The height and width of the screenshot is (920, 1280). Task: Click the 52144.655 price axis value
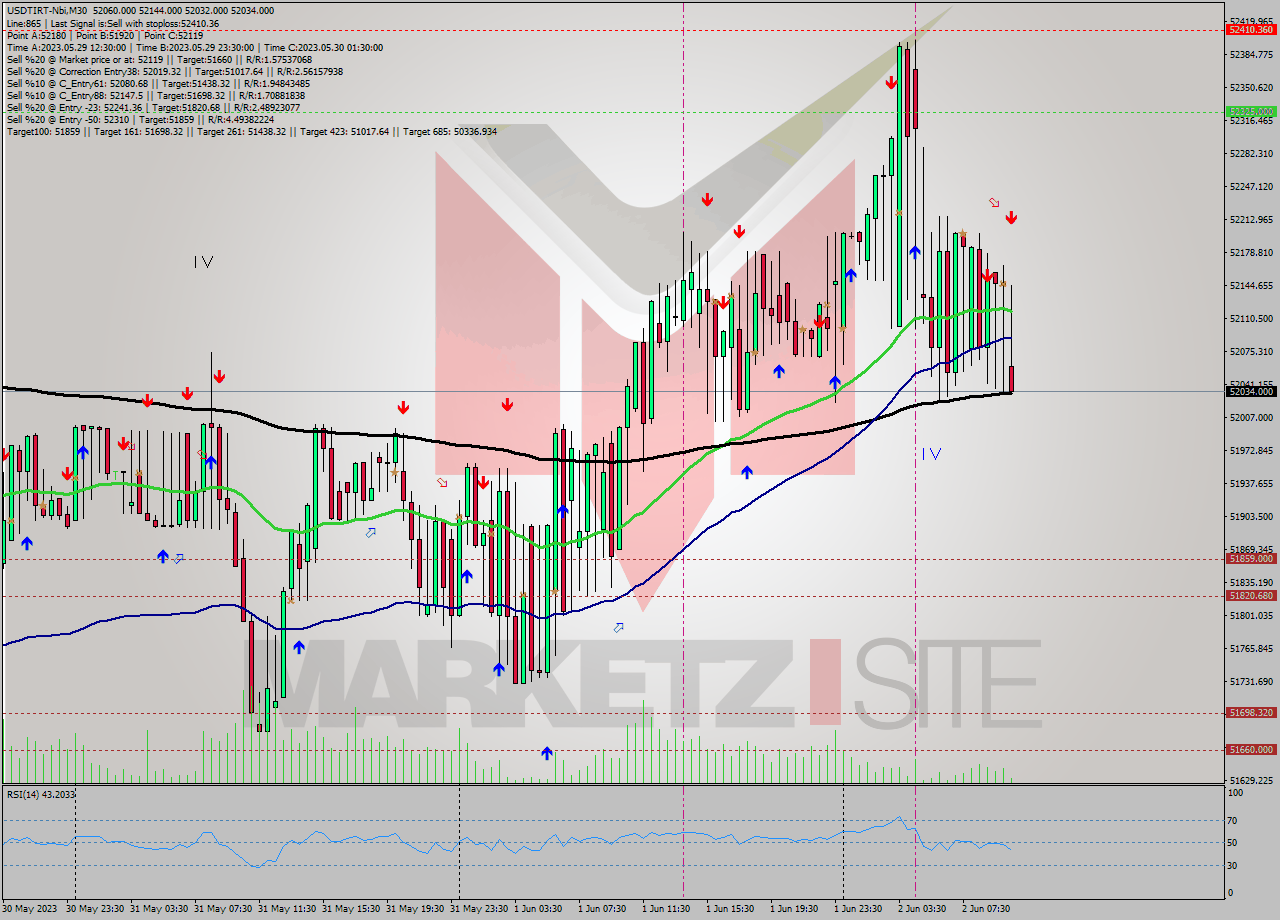pos(1251,285)
